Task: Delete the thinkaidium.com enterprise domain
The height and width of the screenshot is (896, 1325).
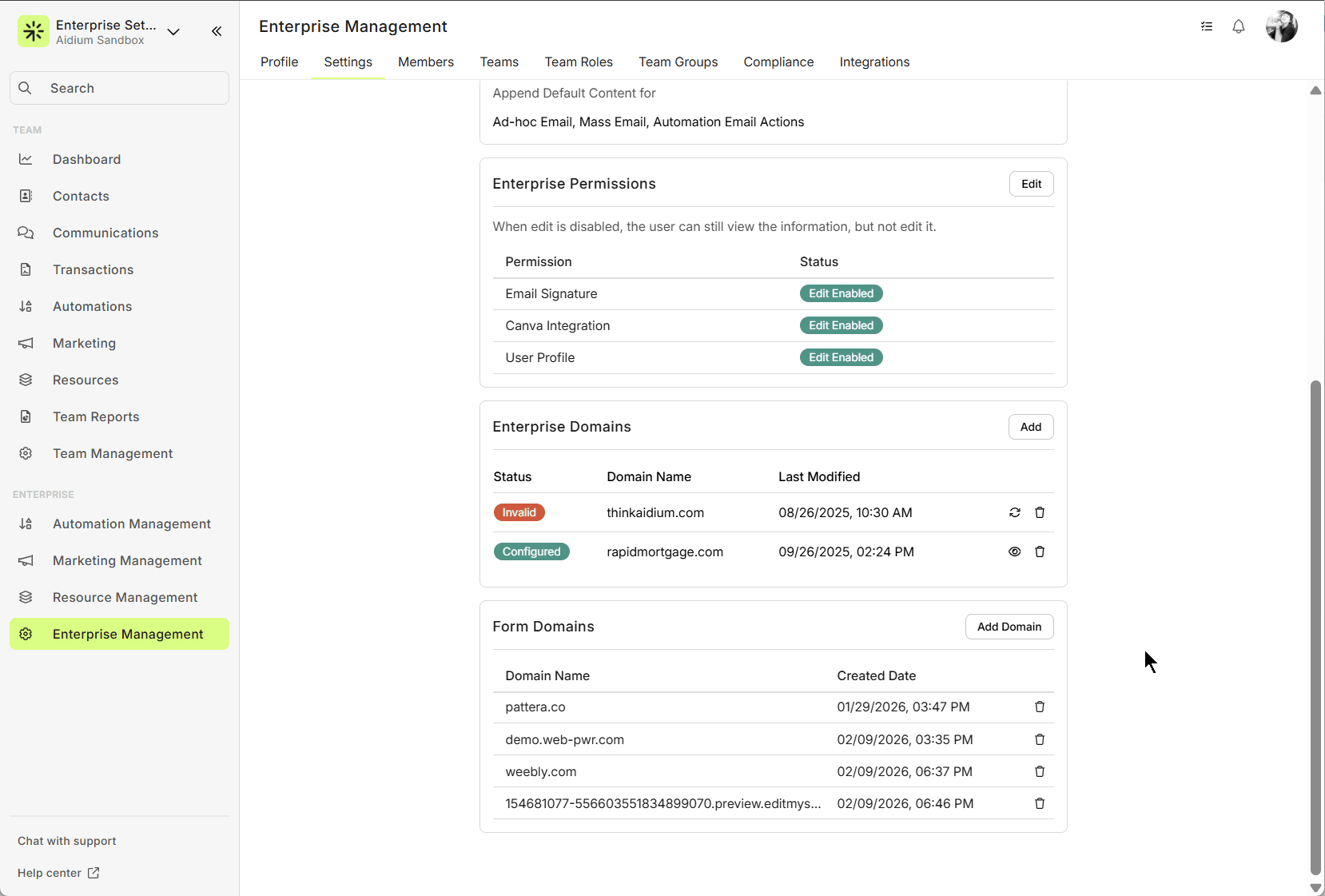Action: click(1040, 512)
